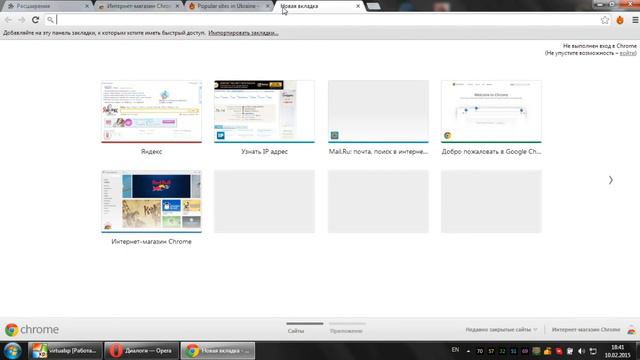Reload the page with the refresh icon
Image resolution: width=640 pixels, height=360 pixels.
36,20
